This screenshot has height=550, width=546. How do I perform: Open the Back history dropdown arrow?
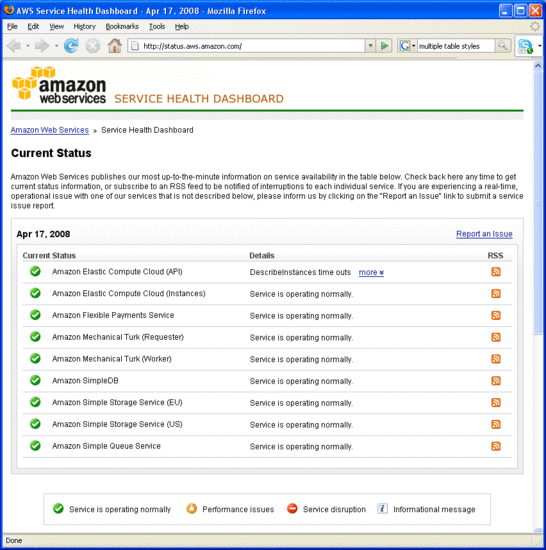coord(28,46)
